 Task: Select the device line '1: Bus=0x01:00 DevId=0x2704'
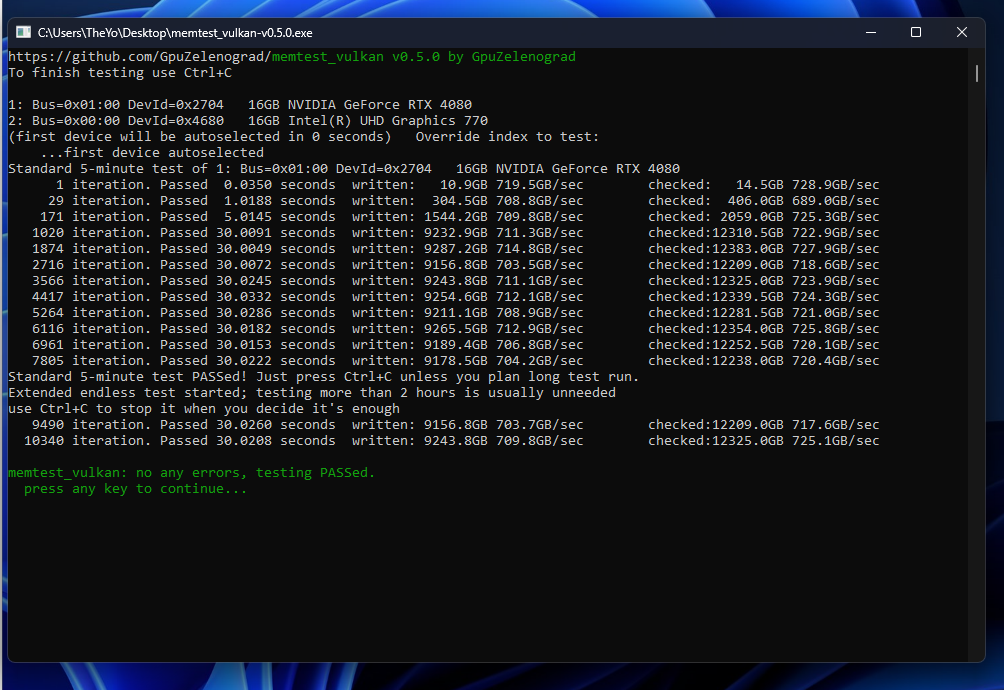240,104
